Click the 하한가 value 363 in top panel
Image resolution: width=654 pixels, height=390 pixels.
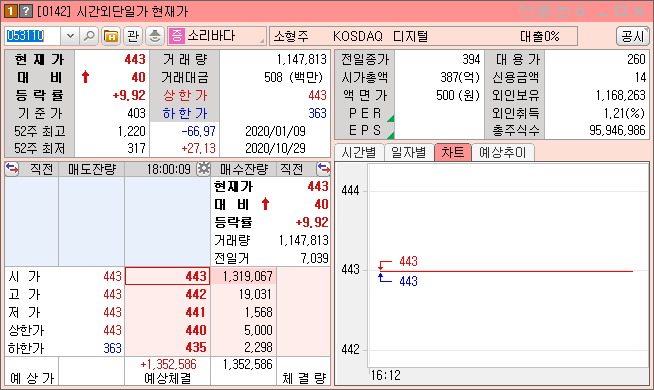click(x=317, y=113)
